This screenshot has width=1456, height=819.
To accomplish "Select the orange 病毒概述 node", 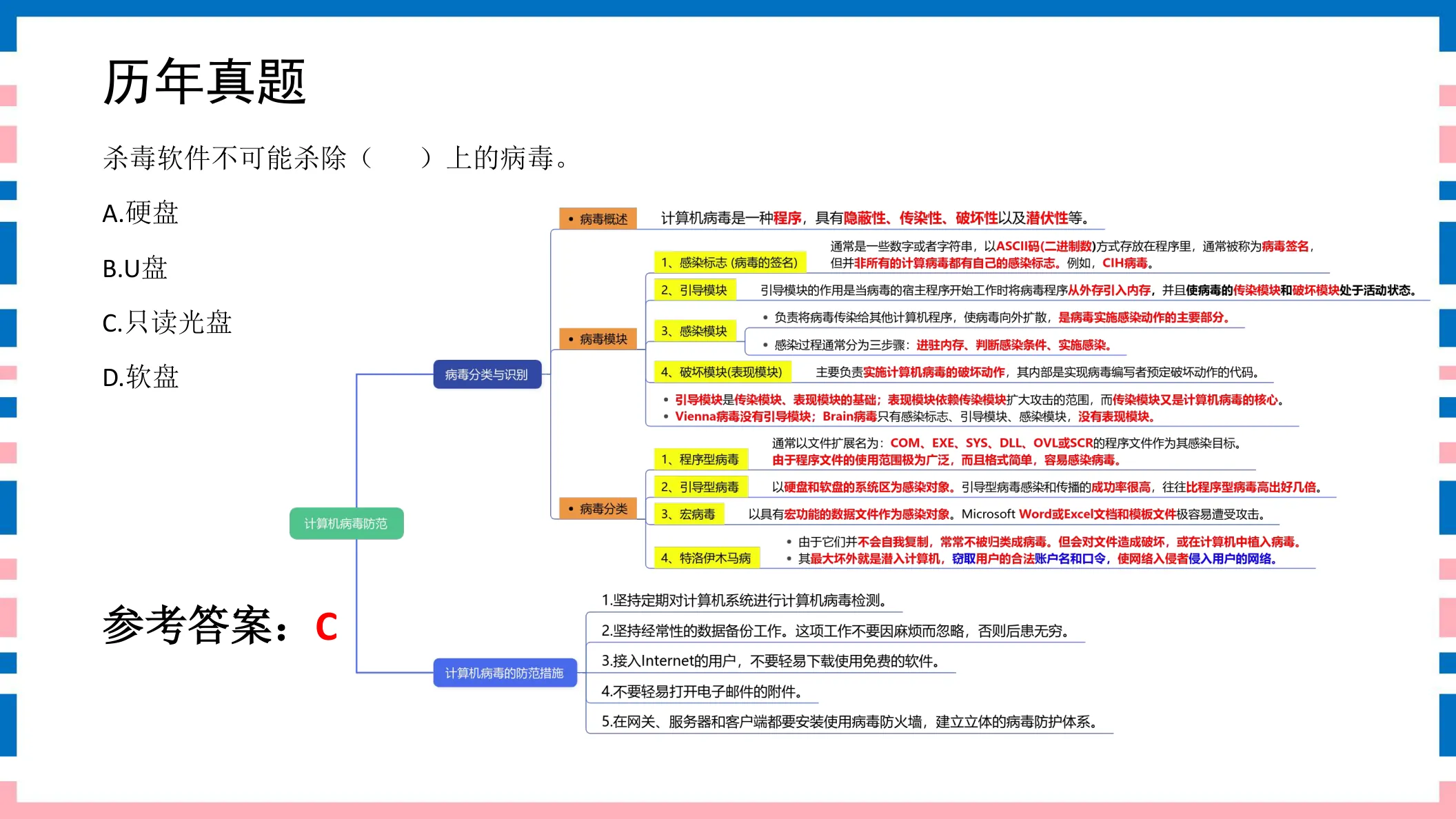I will [x=598, y=219].
